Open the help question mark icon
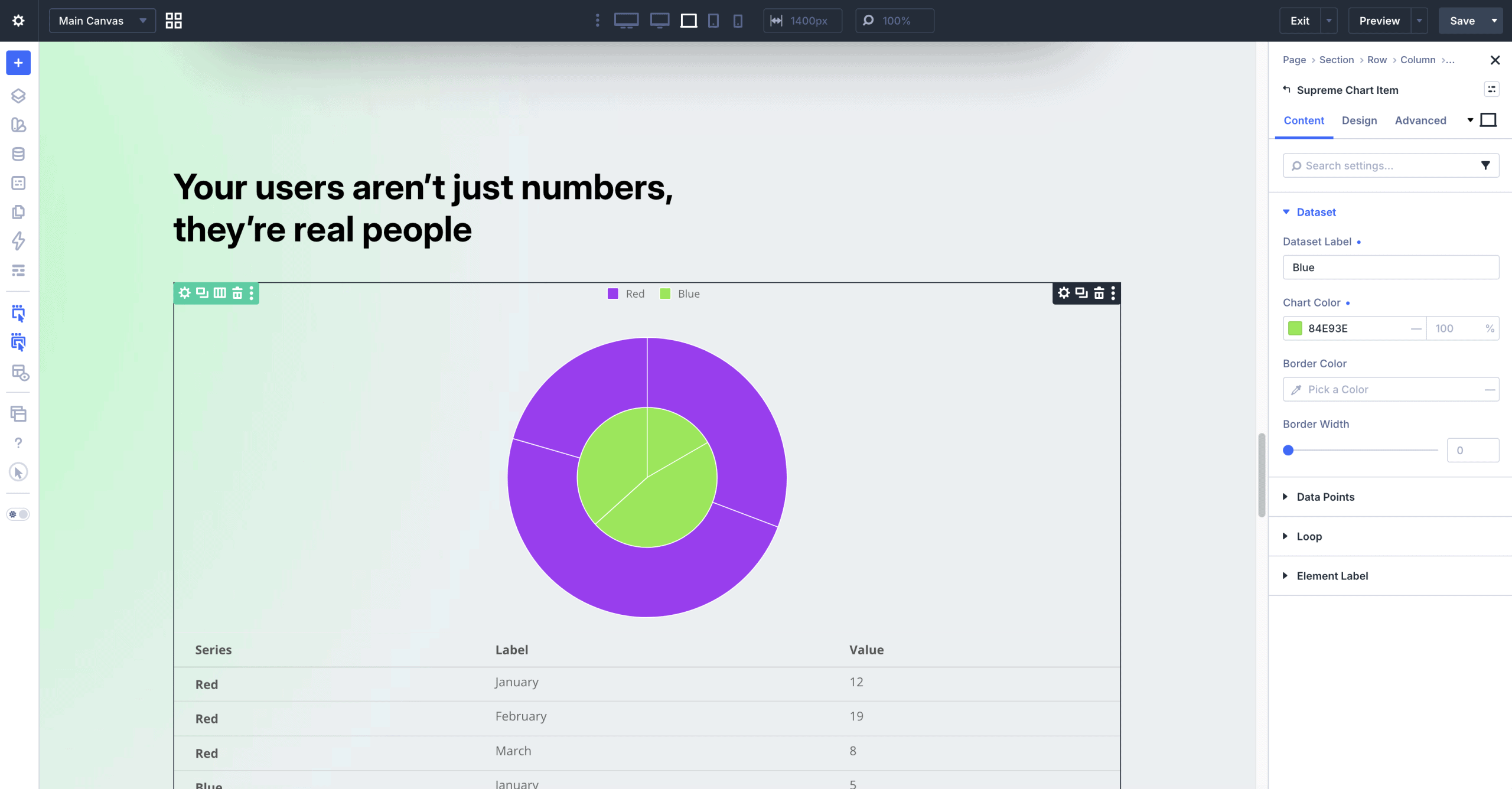The width and height of the screenshot is (1512, 789). (x=18, y=443)
